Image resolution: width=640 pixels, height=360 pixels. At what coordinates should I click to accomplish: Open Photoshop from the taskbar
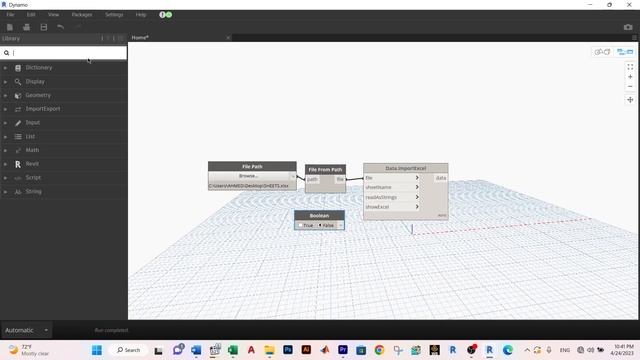[x=288, y=350]
